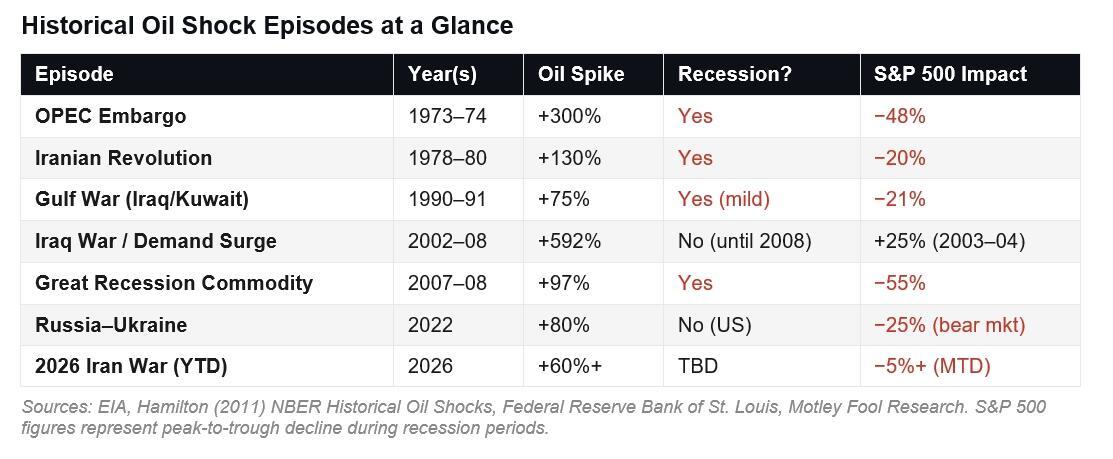Select the Iranian Revolution episode cell
This screenshot has width=1113, height=459.
123,158
